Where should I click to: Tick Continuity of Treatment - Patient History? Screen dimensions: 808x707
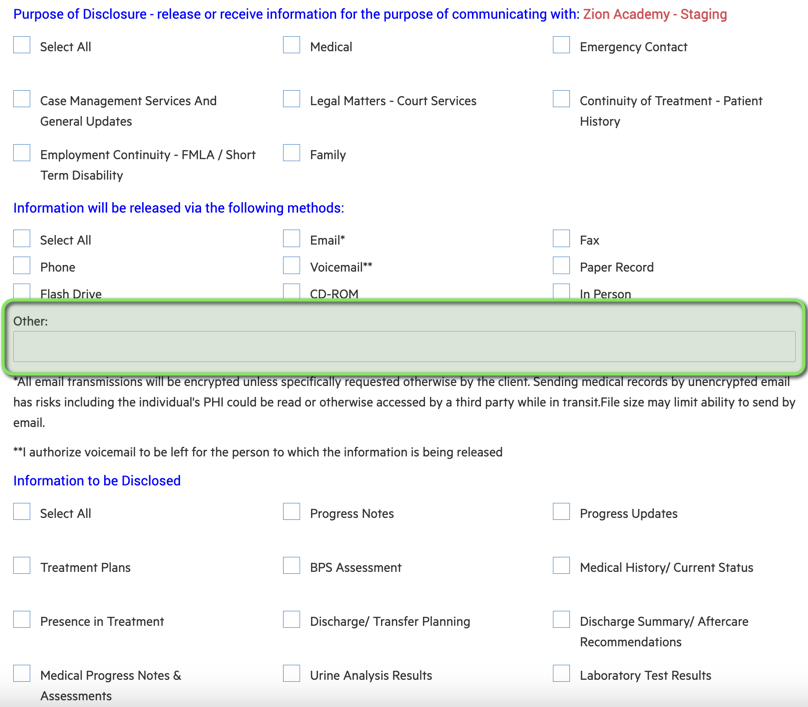(561, 99)
